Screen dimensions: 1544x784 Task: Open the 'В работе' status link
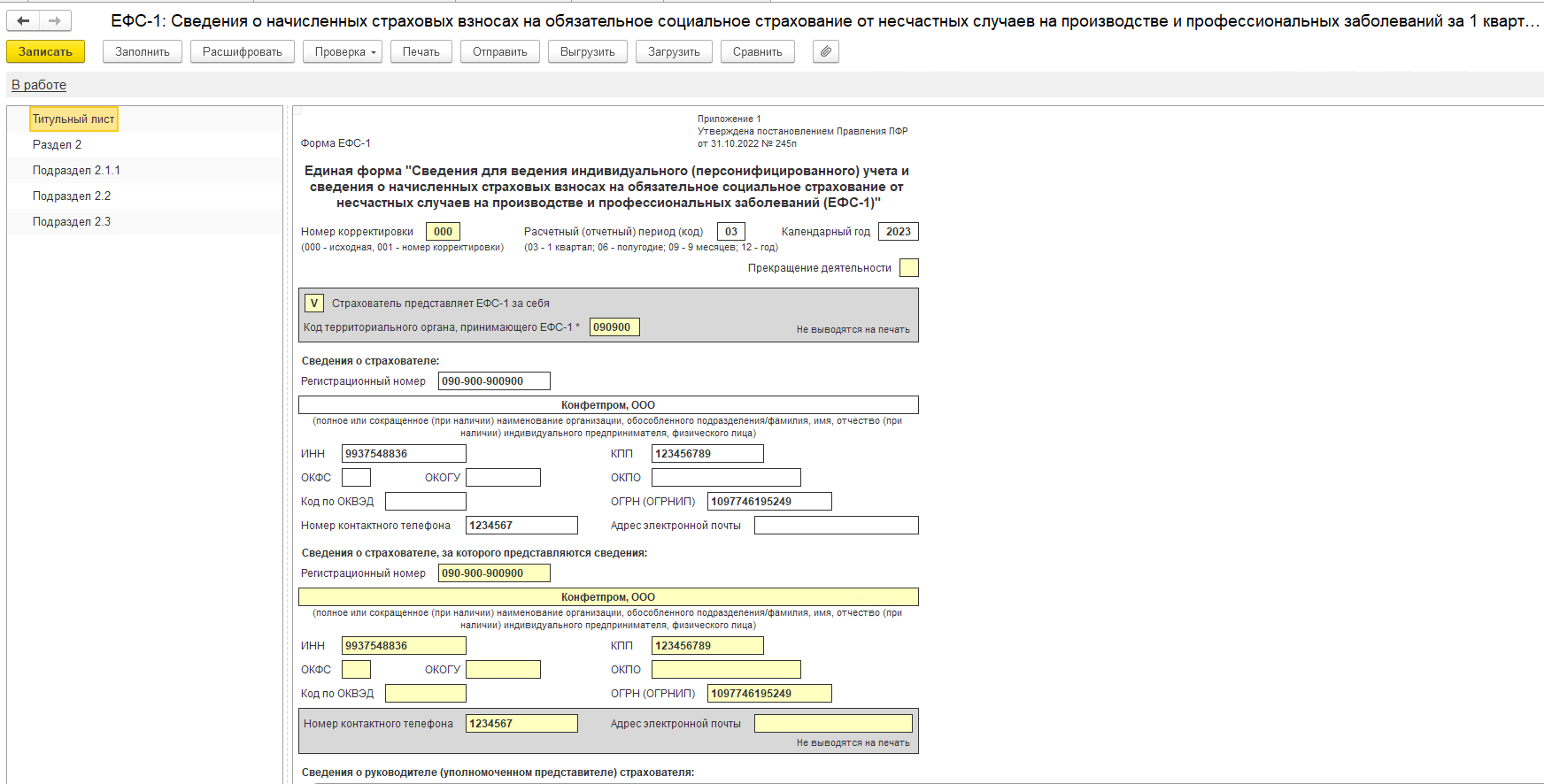(39, 85)
